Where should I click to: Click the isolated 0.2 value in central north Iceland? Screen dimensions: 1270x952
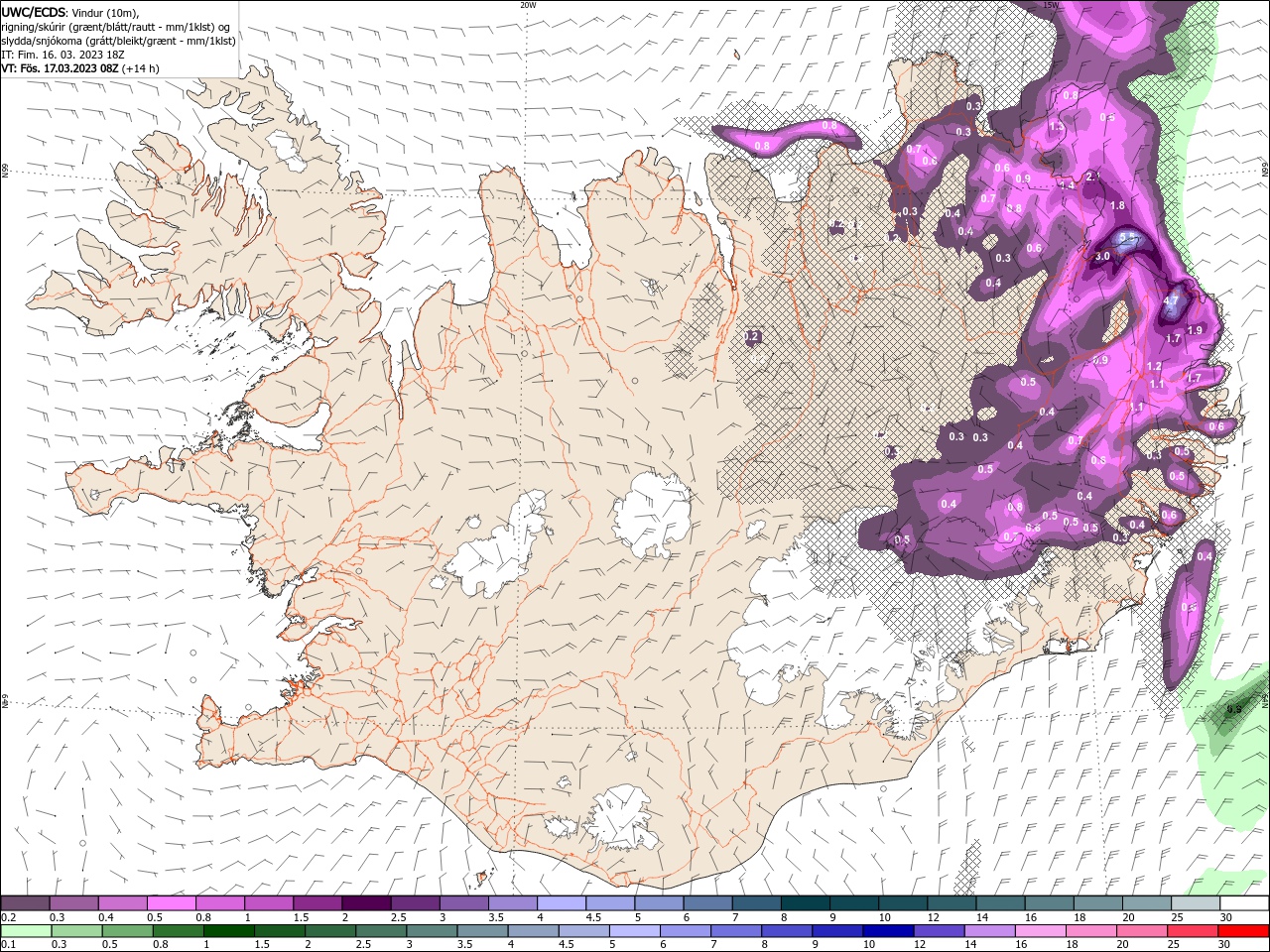[752, 337]
